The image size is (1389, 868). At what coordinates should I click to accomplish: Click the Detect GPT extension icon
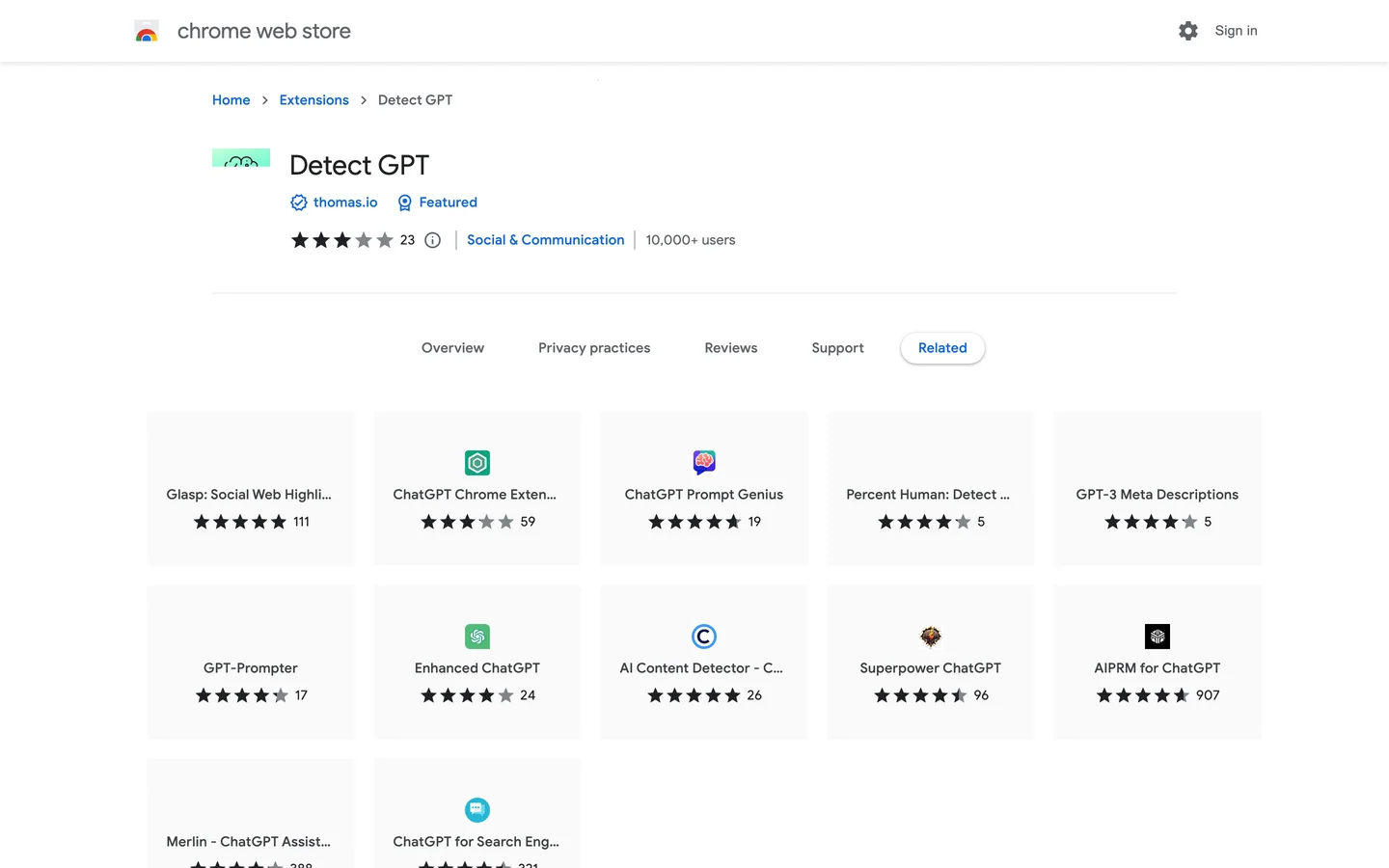241,158
